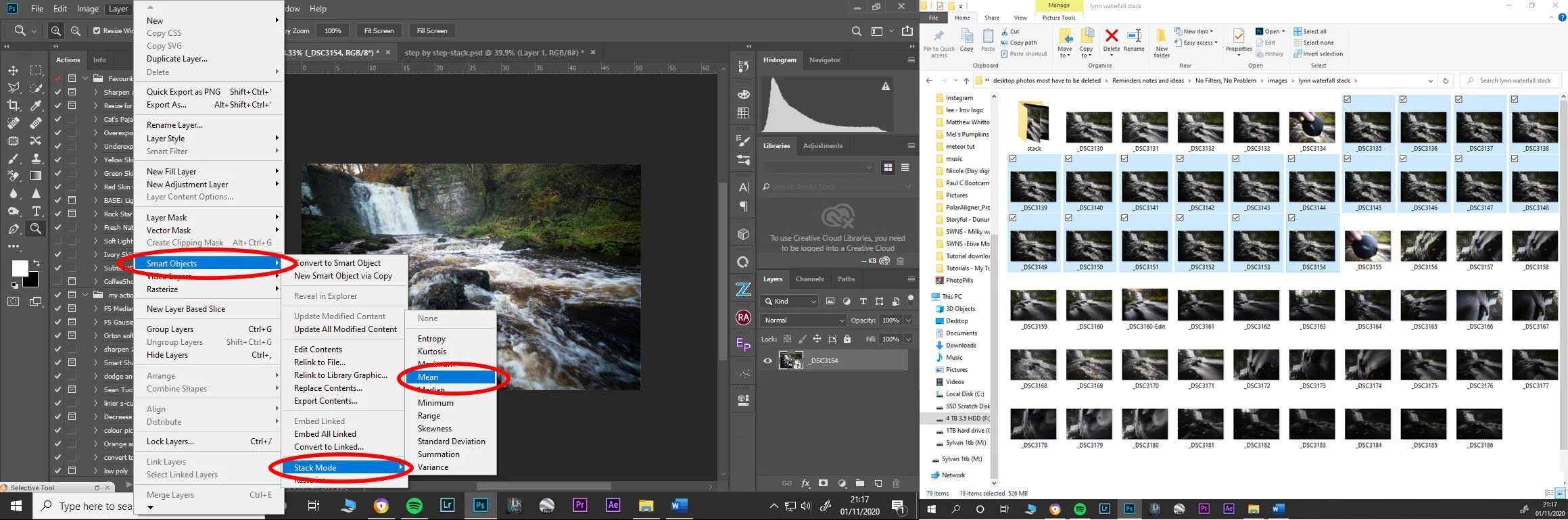Switch to the Channels tab

tap(809, 279)
